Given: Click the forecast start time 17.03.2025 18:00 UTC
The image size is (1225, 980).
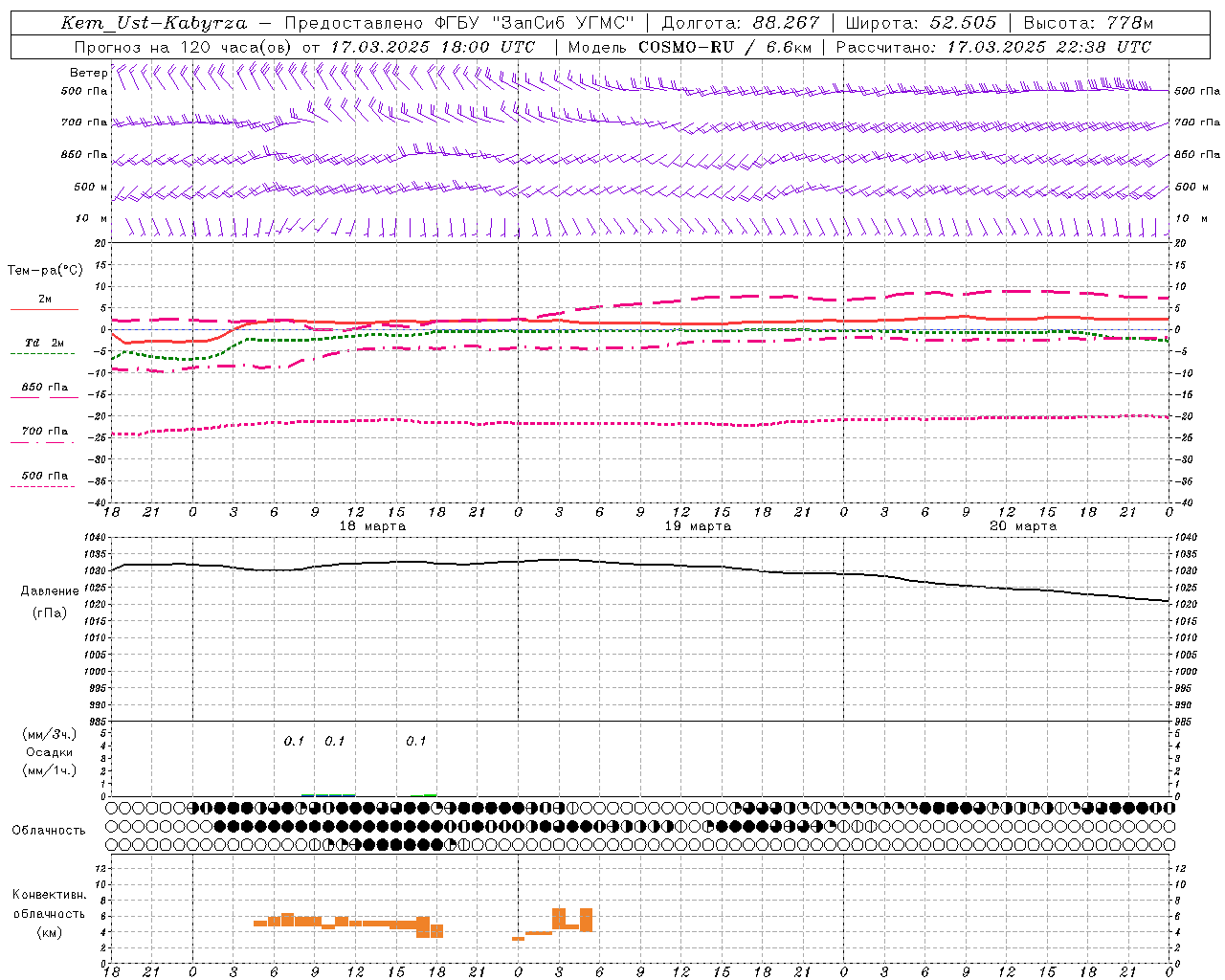Looking at the screenshot, I should click(433, 47).
